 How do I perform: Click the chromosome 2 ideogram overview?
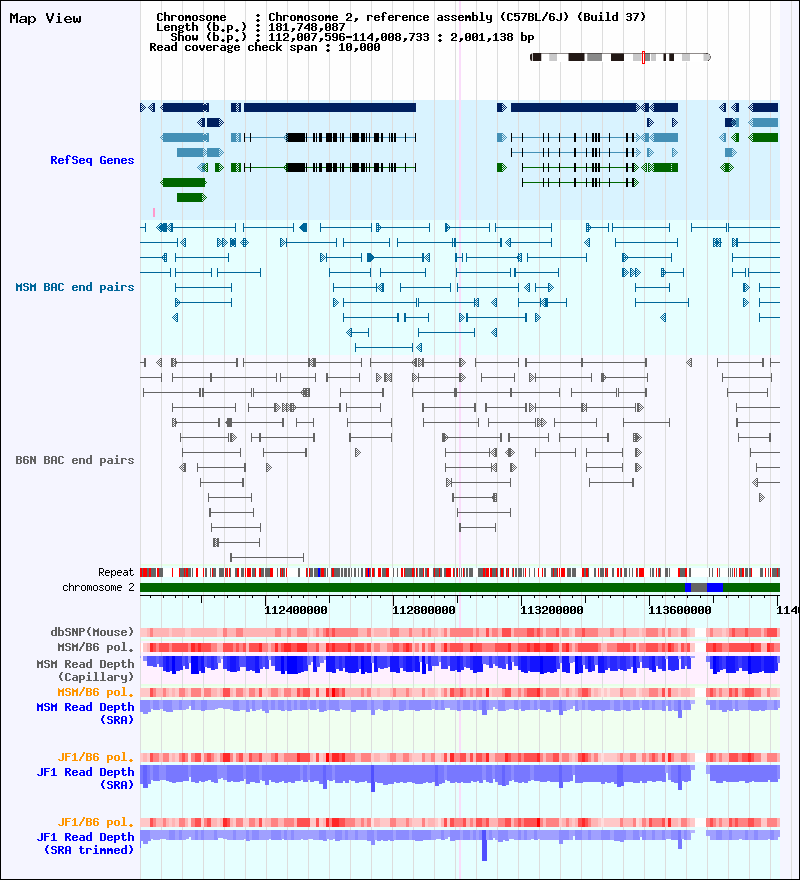point(620,57)
